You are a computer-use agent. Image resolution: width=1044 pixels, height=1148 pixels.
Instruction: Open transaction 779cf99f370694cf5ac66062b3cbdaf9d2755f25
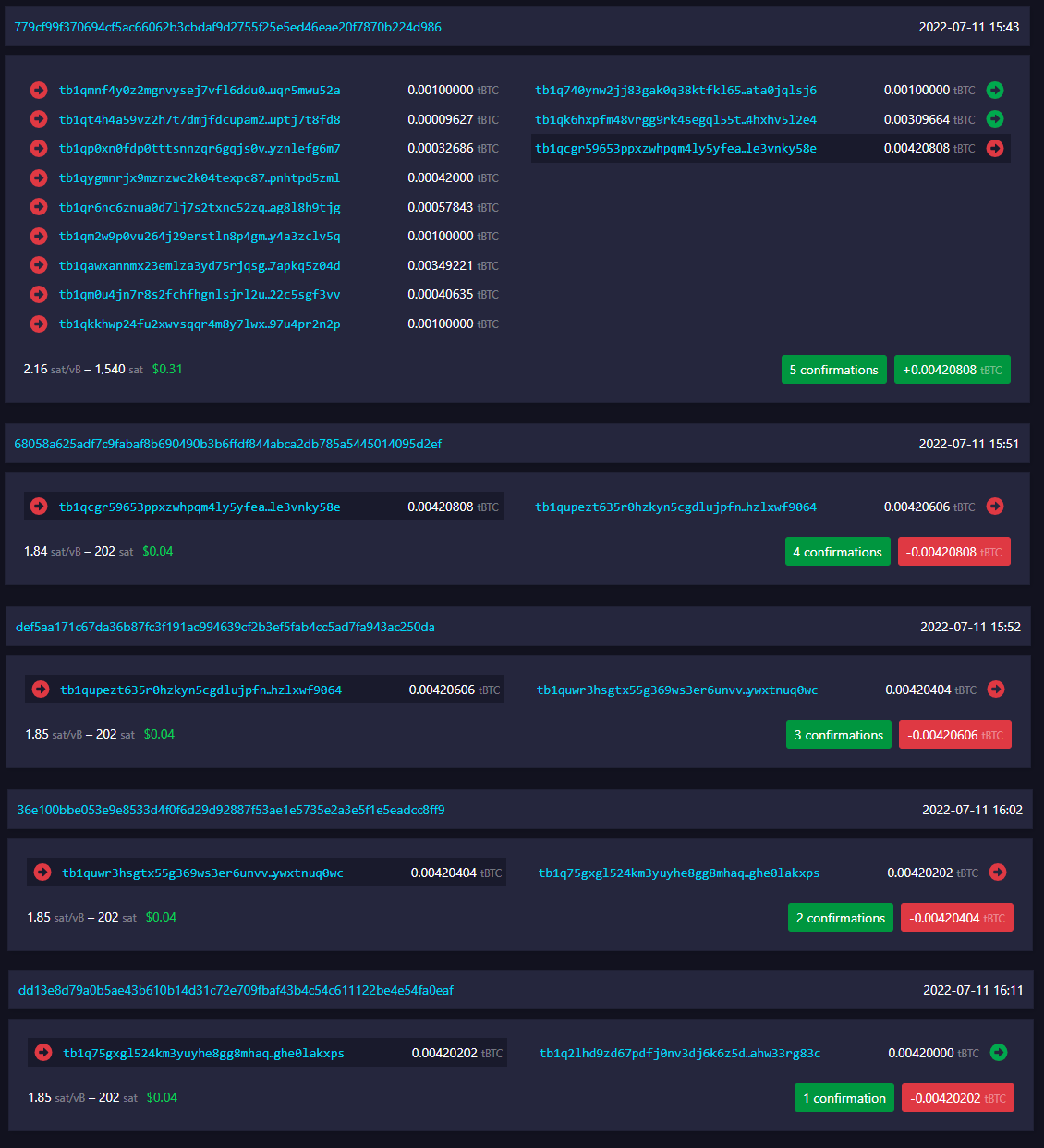point(228,27)
